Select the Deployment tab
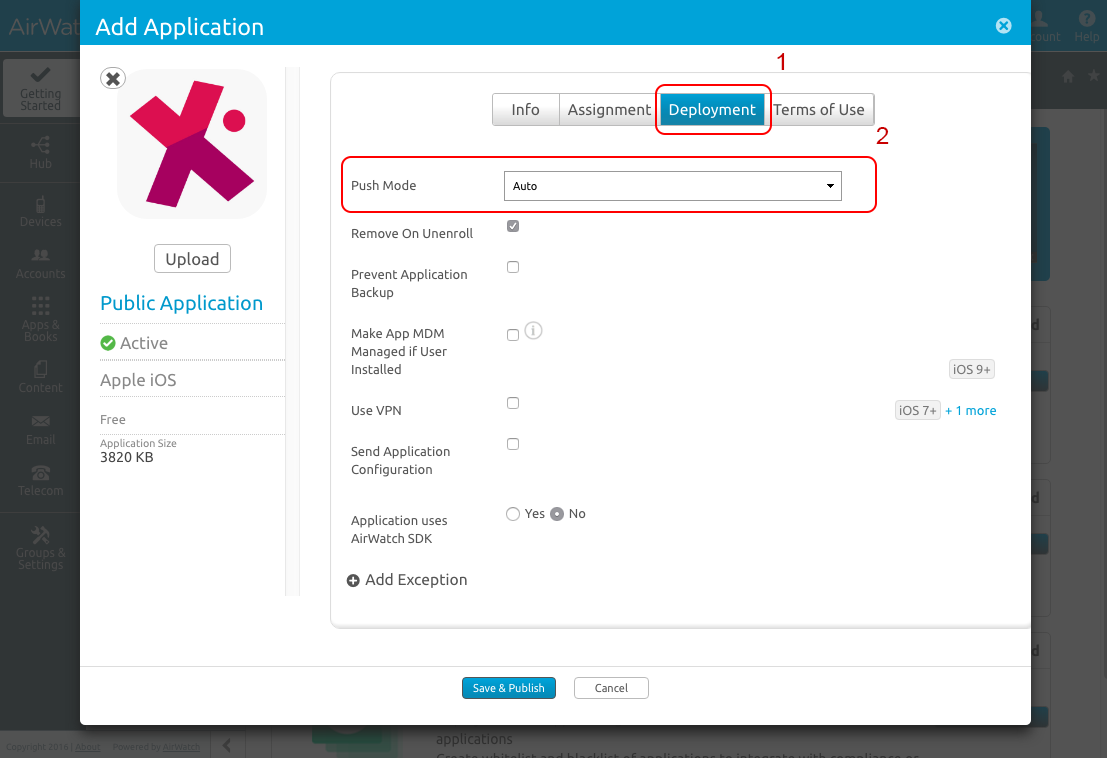Image resolution: width=1107 pixels, height=758 pixels. [712, 109]
